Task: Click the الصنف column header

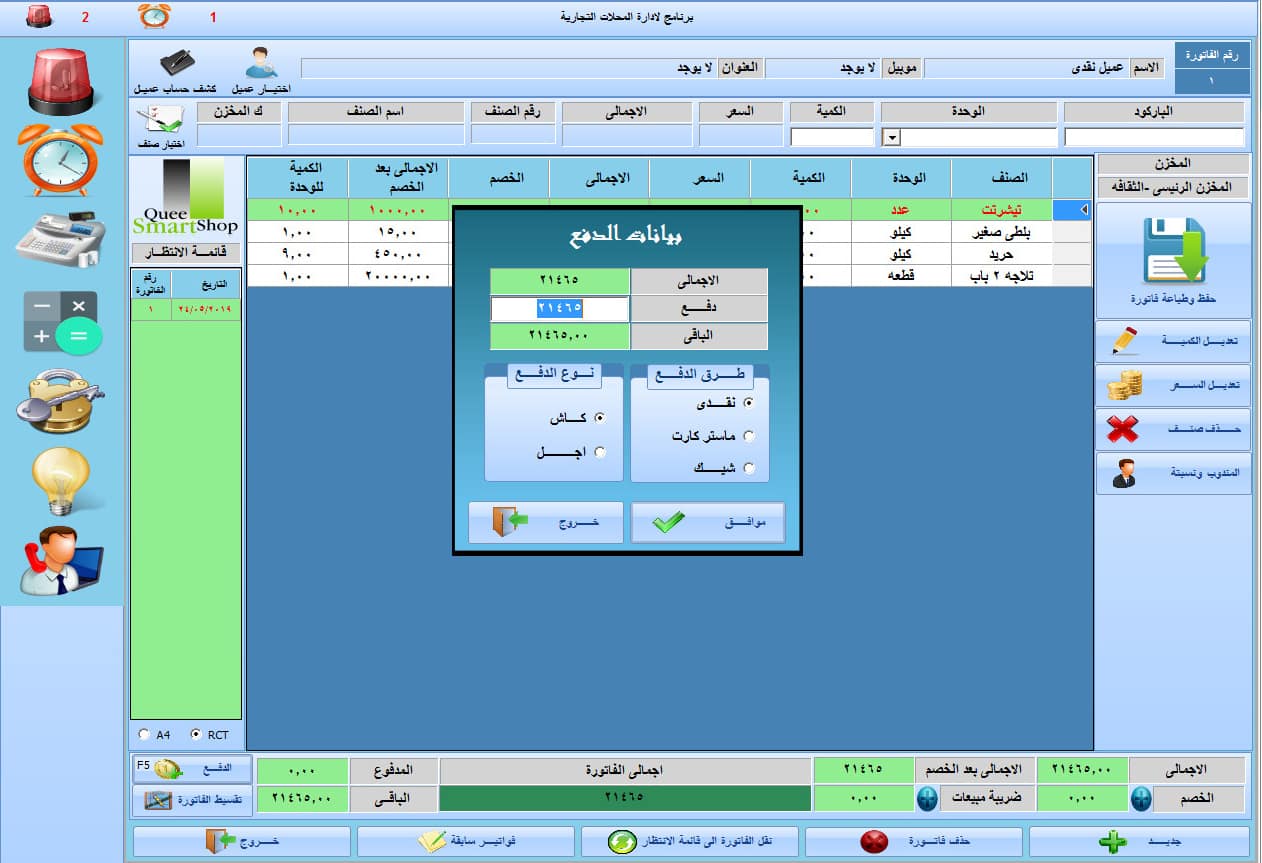Action: [1001, 178]
